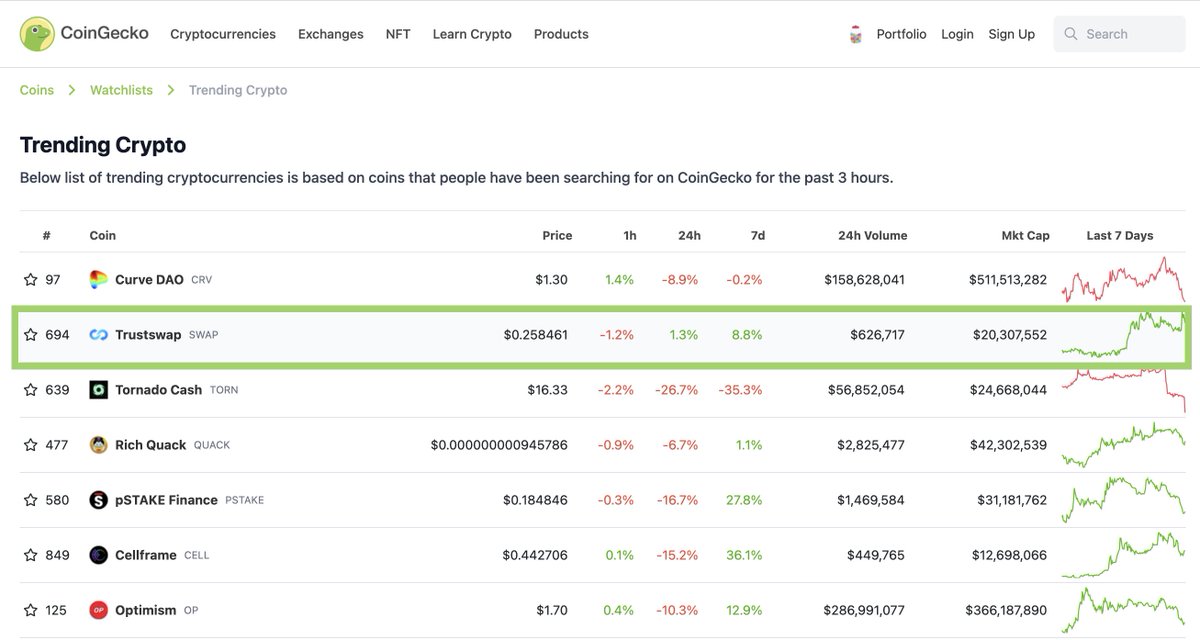Open the Curve DAO coin page
The image size is (1200, 640).
point(149,280)
